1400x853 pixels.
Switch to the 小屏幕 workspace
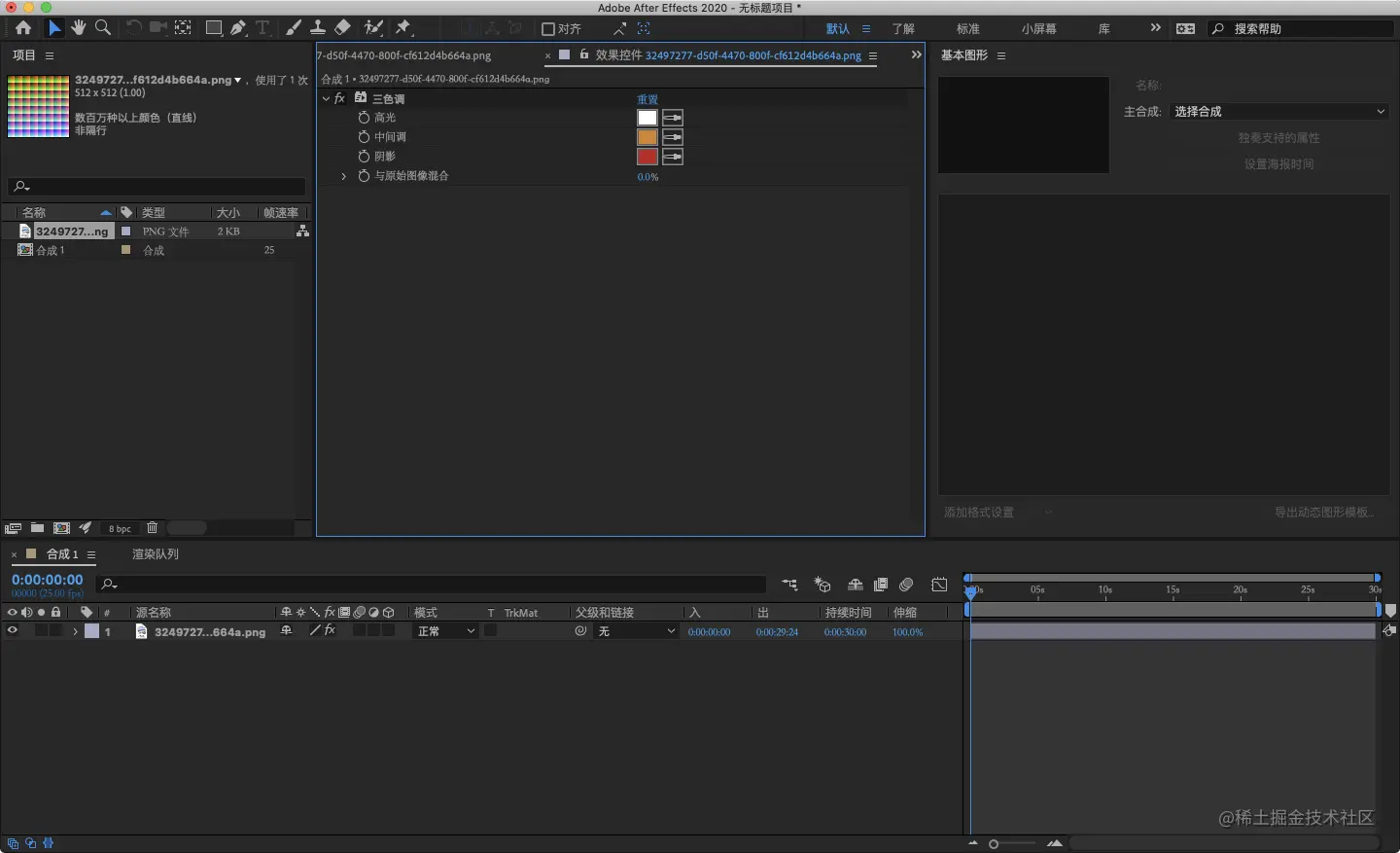[1039, 29]
